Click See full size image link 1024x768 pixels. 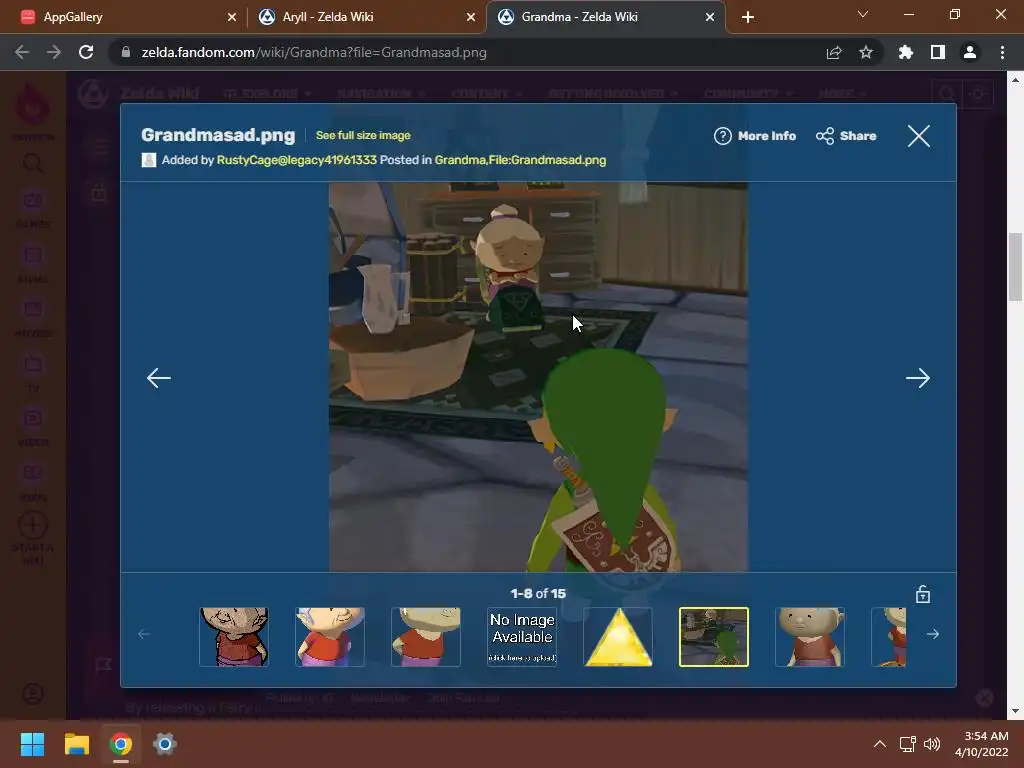click(363, 135)
